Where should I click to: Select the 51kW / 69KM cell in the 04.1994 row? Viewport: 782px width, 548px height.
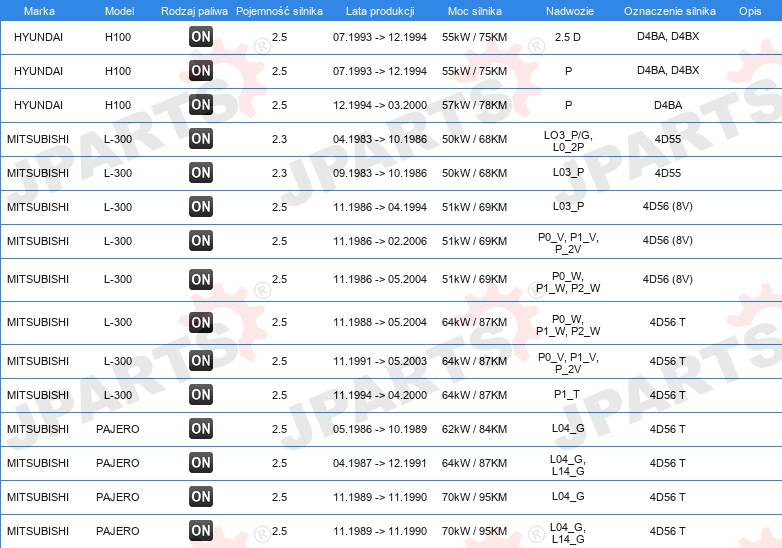click(474, 207)
